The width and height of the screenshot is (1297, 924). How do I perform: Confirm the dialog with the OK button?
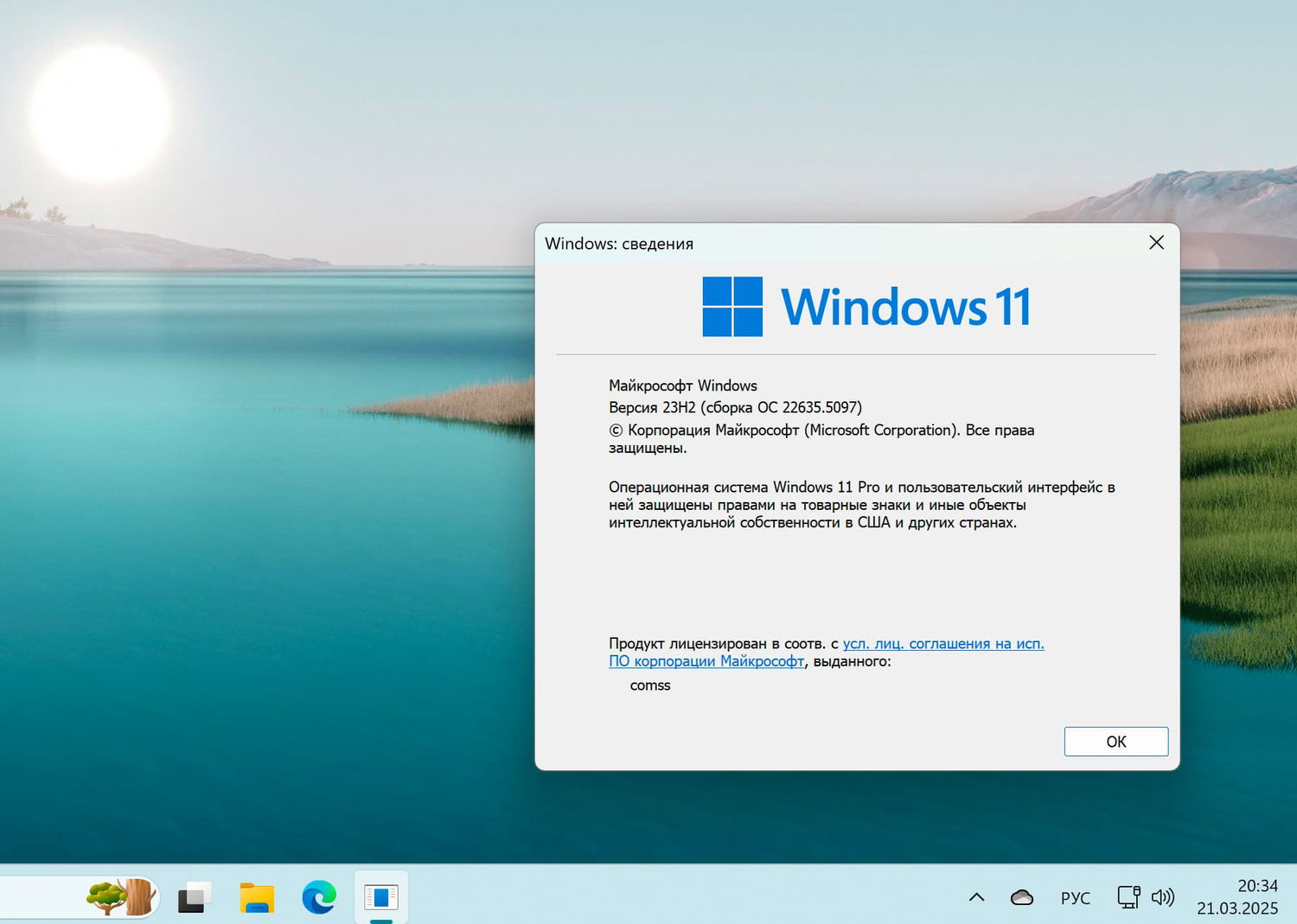(1115, 741)
